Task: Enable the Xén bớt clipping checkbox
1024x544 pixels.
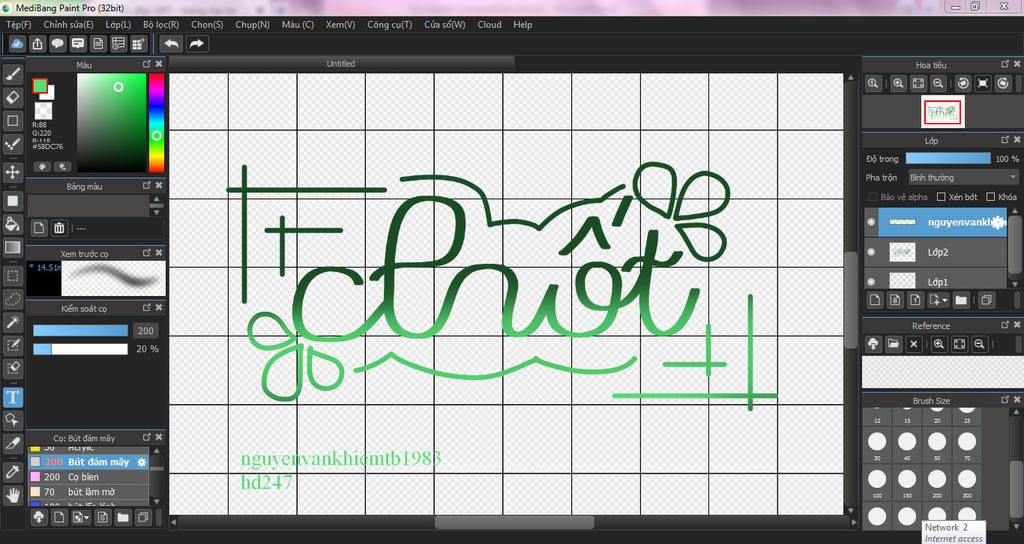Action: tap(941, 197)
